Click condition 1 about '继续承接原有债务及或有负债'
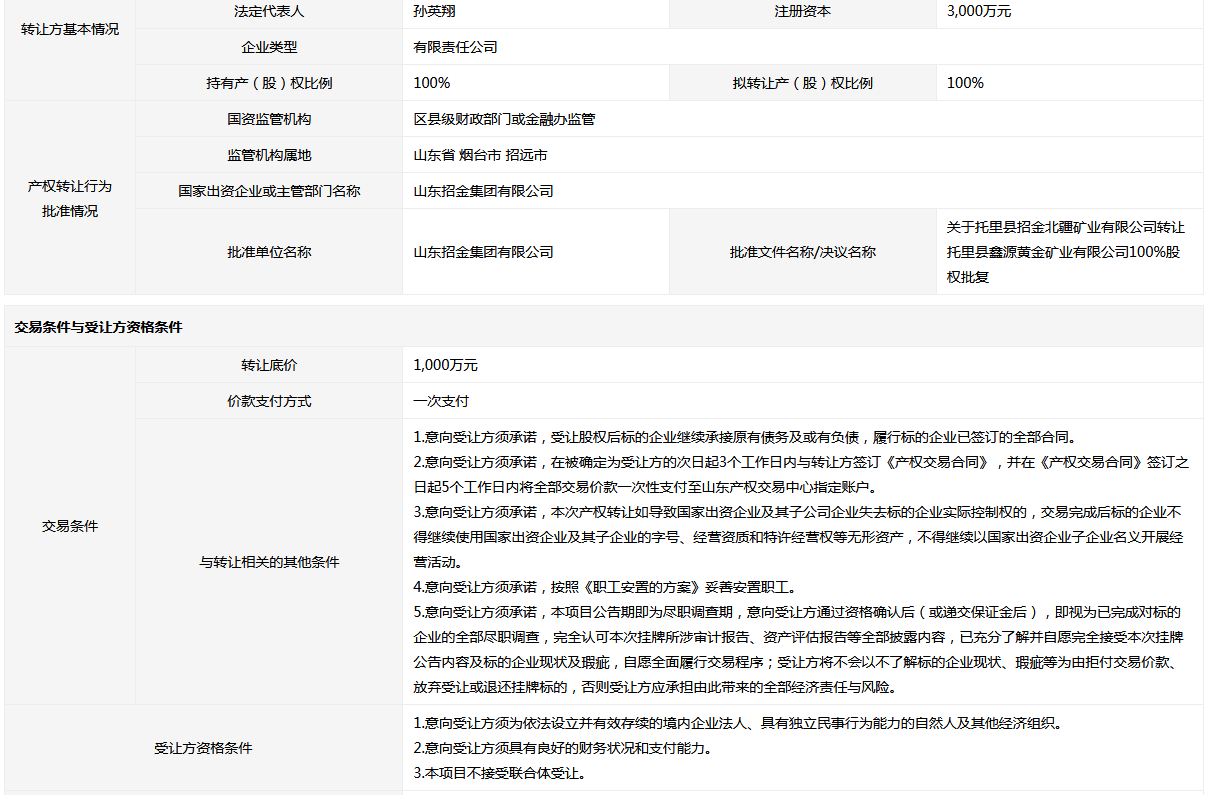Image resolution: width=1206 pixels, height=795 pixels. tap(744, 437)
